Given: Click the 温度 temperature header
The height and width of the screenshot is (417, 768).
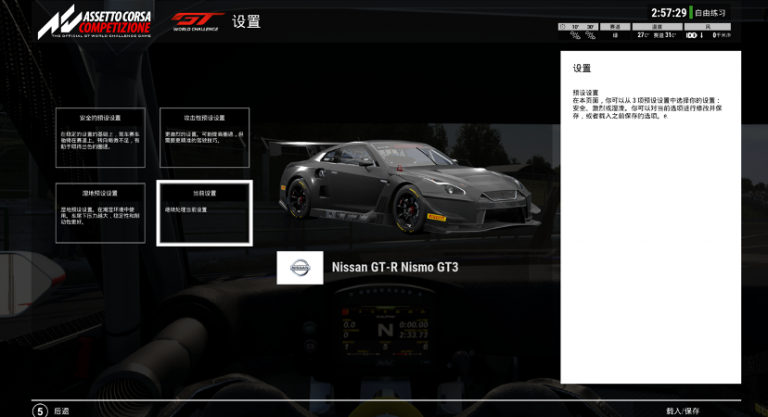Looking at the screenshot, I should (657, 27).
